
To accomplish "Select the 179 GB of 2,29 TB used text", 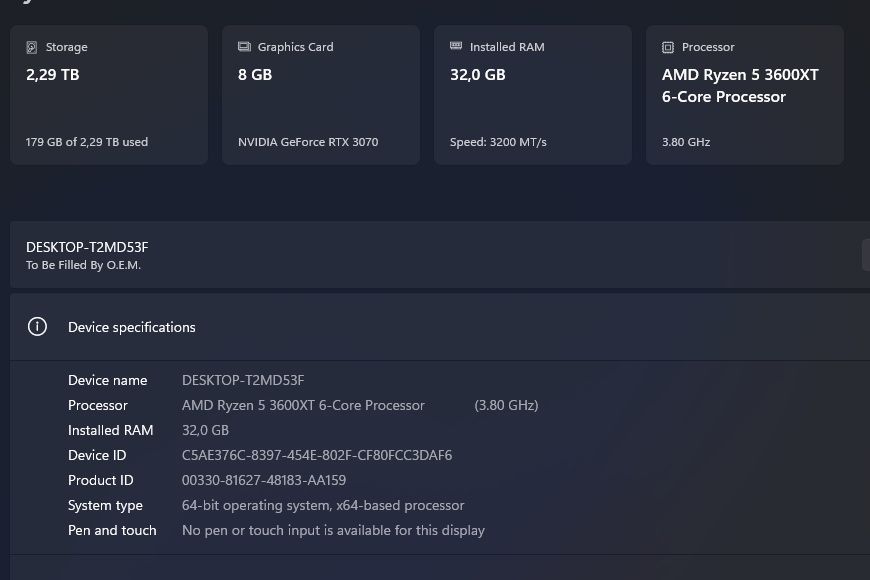I will pos(87,142).
